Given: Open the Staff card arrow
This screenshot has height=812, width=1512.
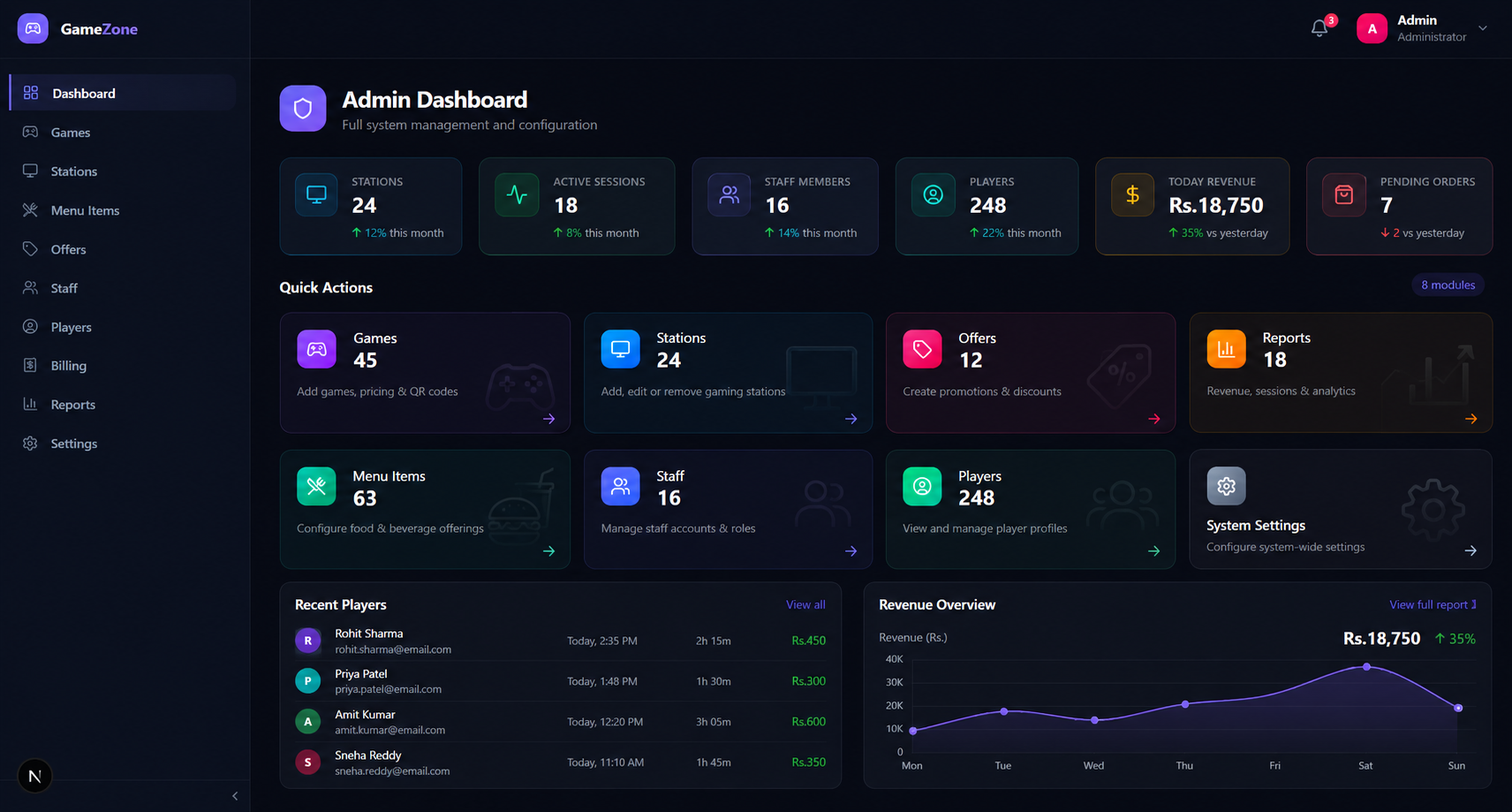Looking at the screenshot, I should (x=850, y=550).
